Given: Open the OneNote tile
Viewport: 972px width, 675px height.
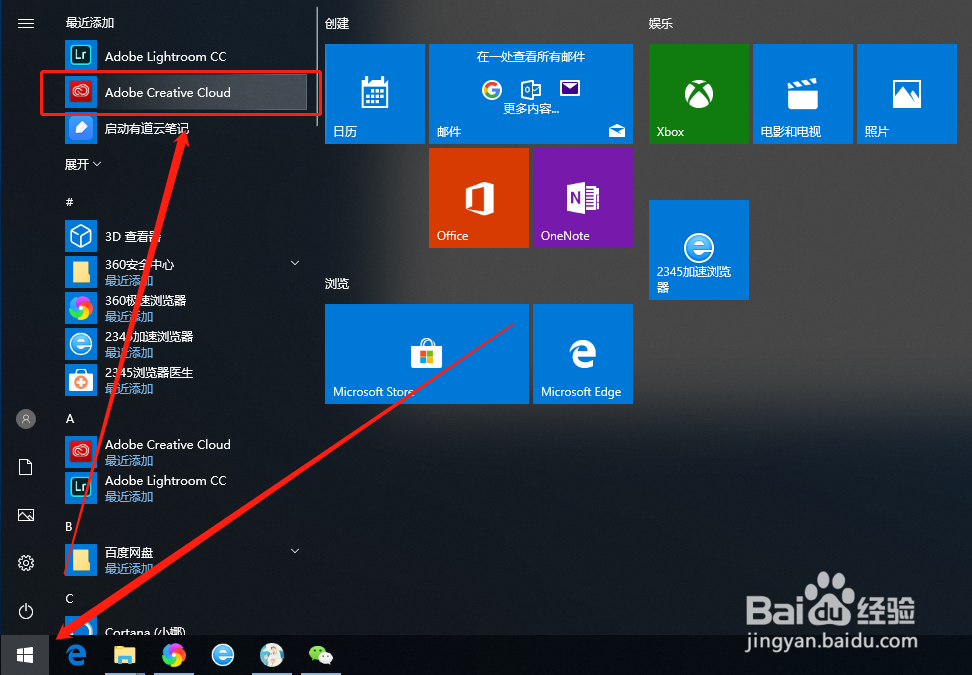Looking at the screenshot, I should coord(583,198).
